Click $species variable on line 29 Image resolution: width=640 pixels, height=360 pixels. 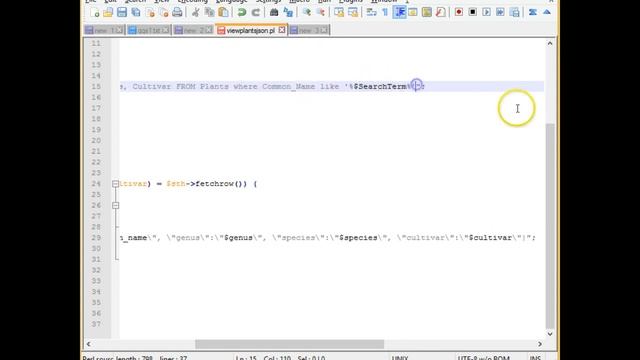[358, 238]
